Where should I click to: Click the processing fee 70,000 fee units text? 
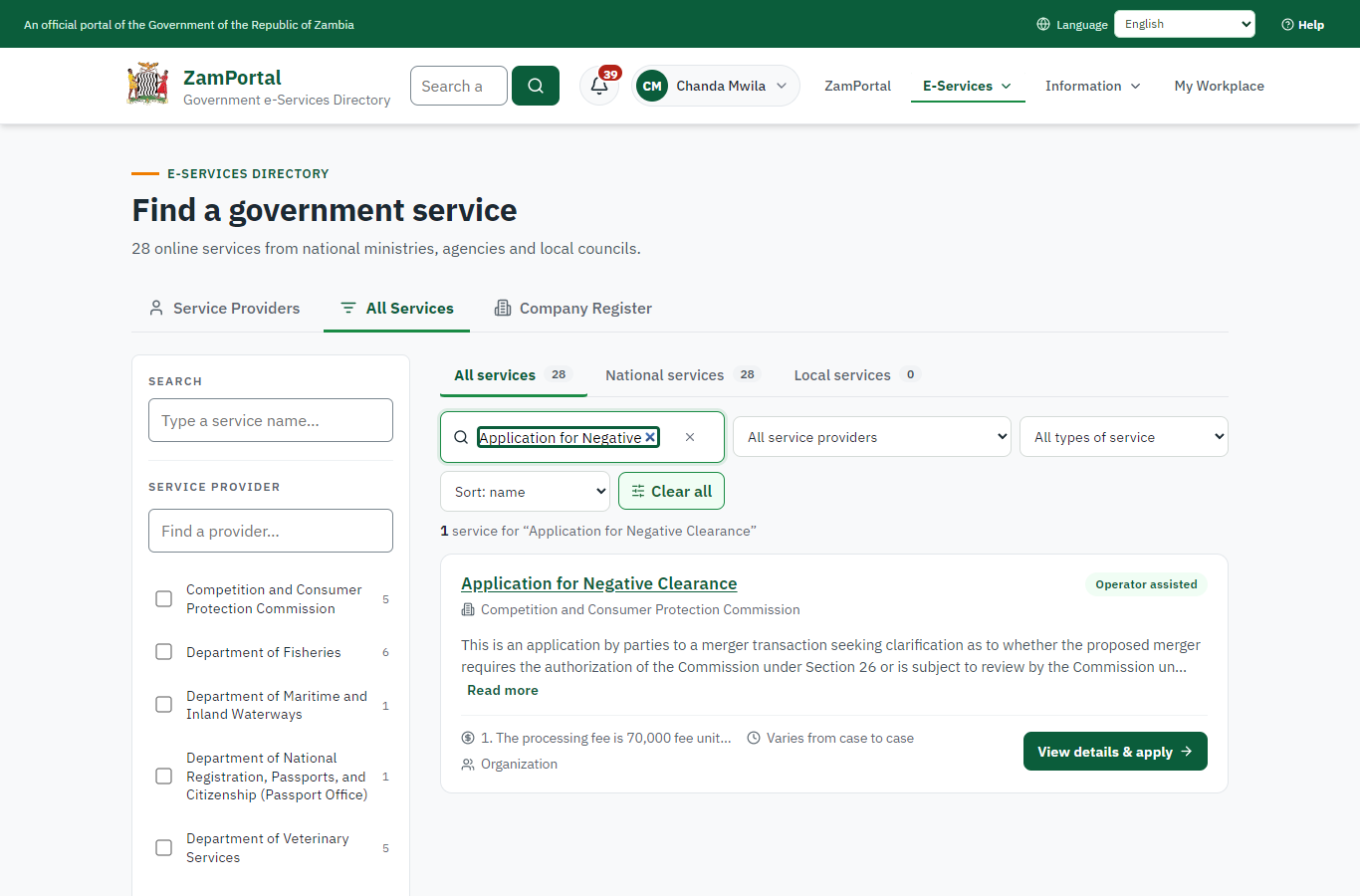tap(606, 738)
